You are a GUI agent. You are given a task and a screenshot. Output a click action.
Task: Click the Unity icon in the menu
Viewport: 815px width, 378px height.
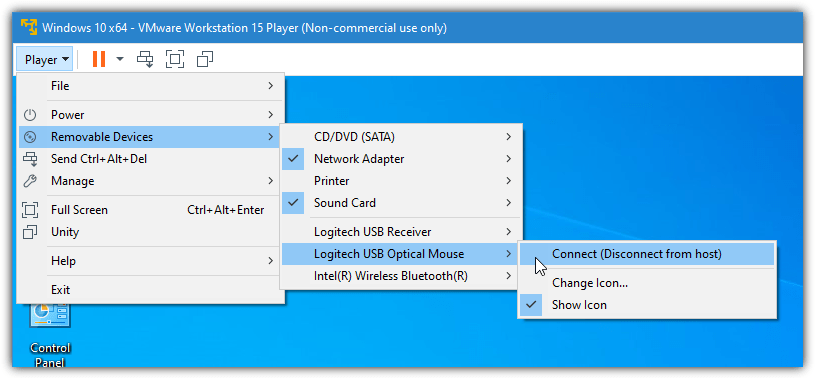[x=31, y=232]
